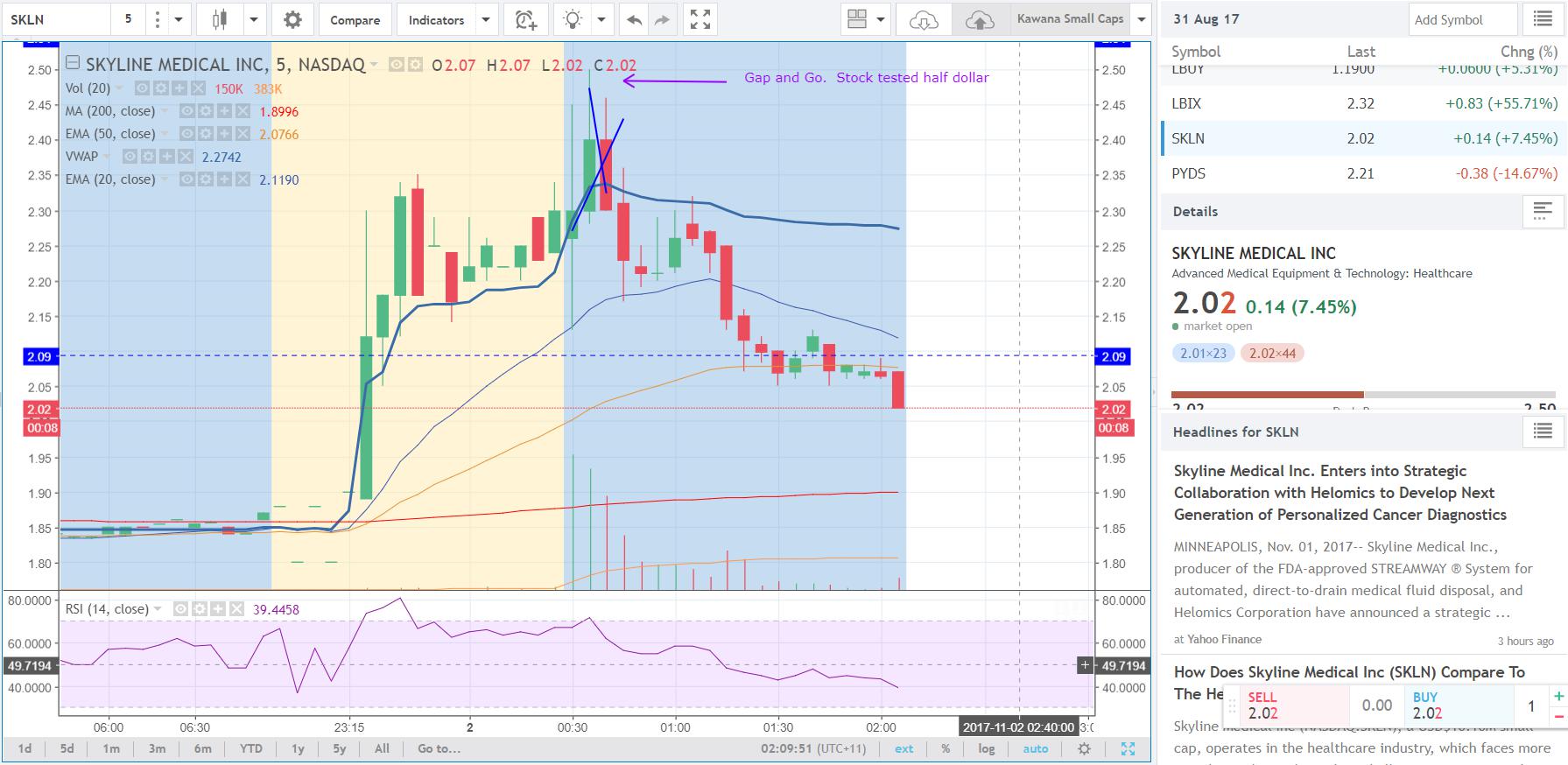The width and height of the screenshot is (1568, 765).
Task: Remove the VWAP indicator
Action: 185,157
